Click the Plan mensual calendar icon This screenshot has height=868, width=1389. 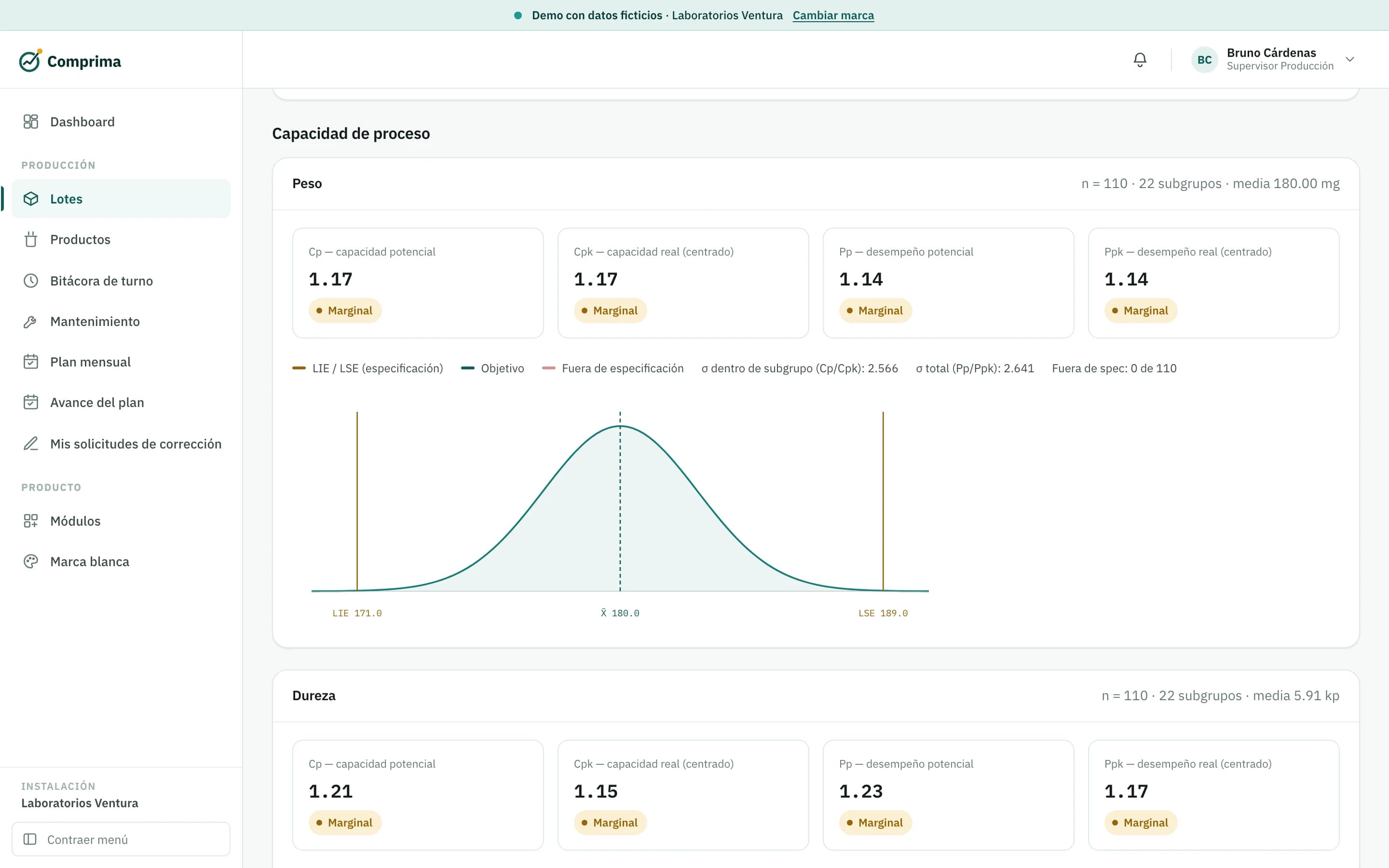pyautogui.click(x=30, y=362)
